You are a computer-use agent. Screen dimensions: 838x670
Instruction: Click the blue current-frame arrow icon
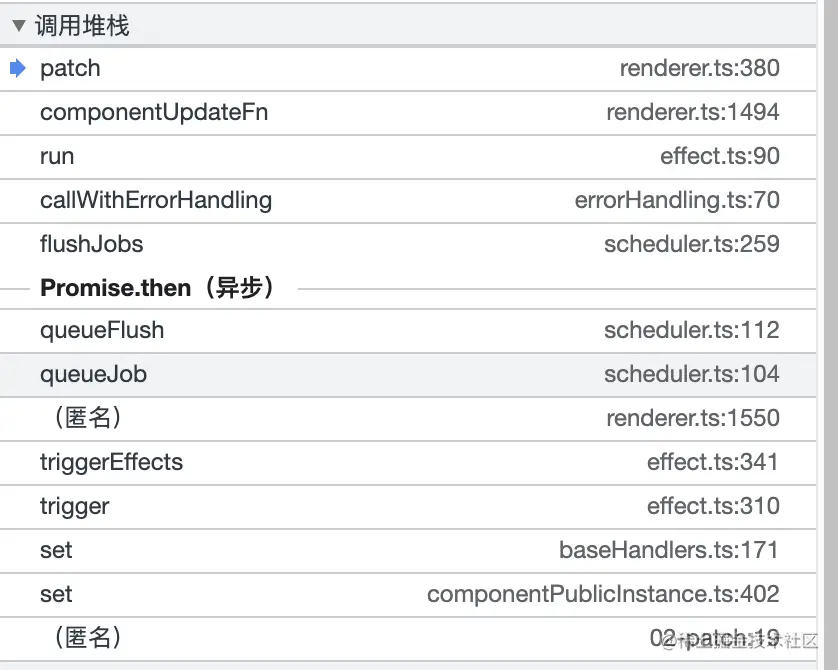point(18,69)
